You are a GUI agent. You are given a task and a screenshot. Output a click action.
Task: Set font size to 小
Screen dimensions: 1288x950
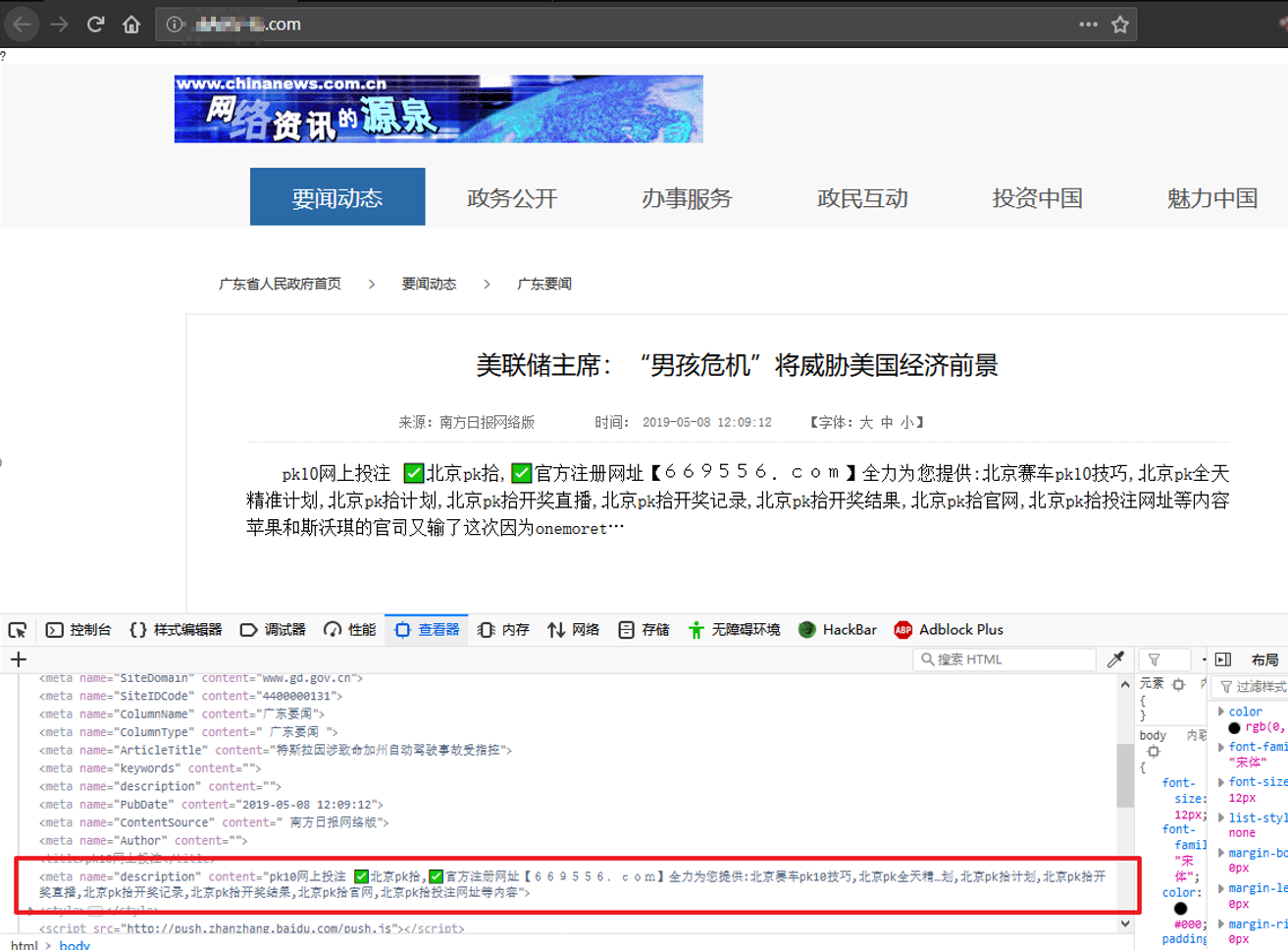tap(907, 422)
